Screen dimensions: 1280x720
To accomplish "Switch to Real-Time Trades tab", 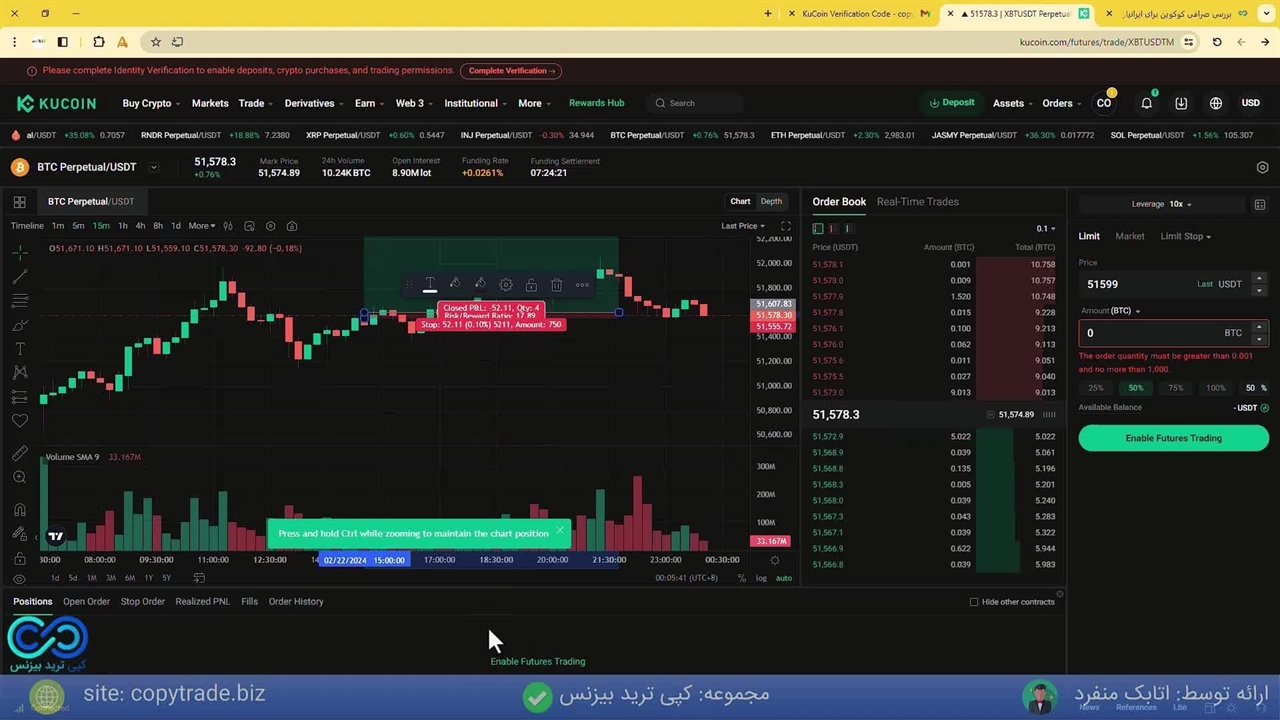I will (x=917, y=202).
